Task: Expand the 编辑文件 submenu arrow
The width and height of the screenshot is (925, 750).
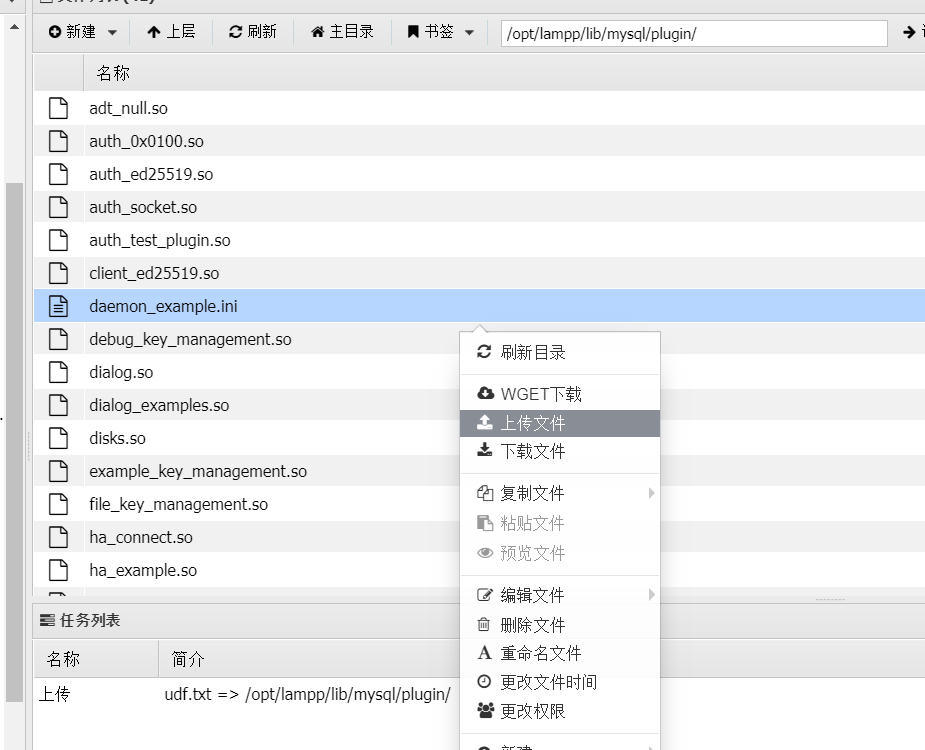Action: coord(651,595)
